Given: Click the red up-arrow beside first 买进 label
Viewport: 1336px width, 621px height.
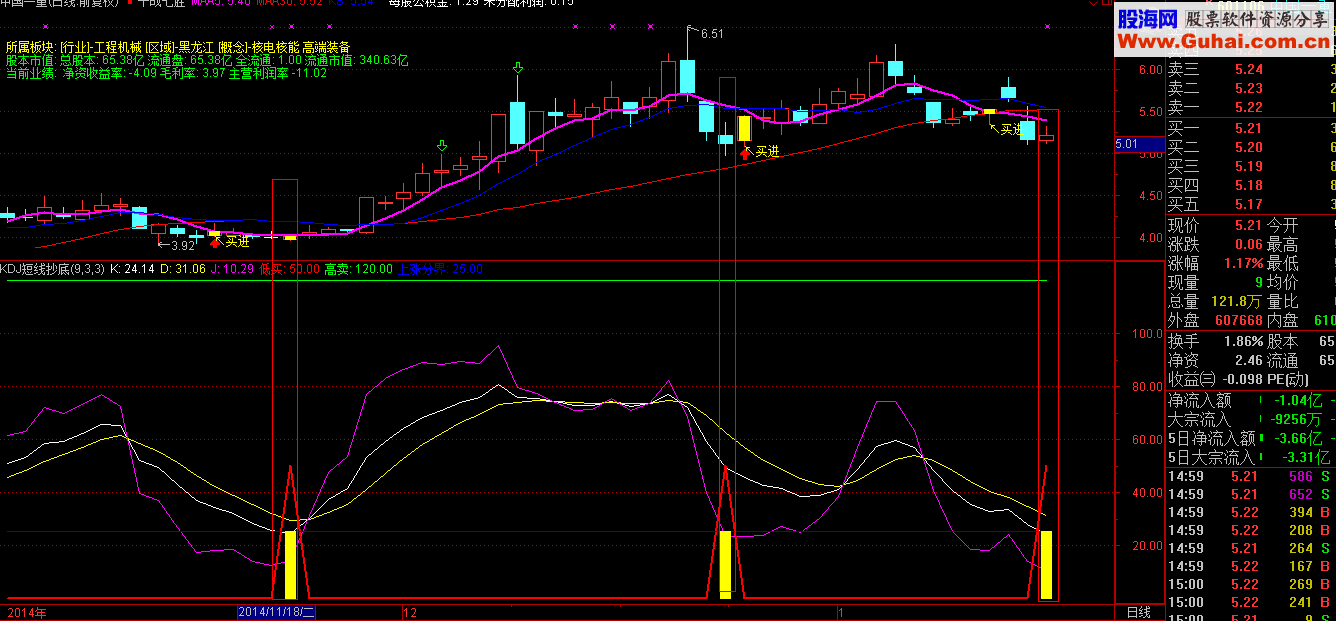Looking at the screenshot, I should (x=215, y=242).
